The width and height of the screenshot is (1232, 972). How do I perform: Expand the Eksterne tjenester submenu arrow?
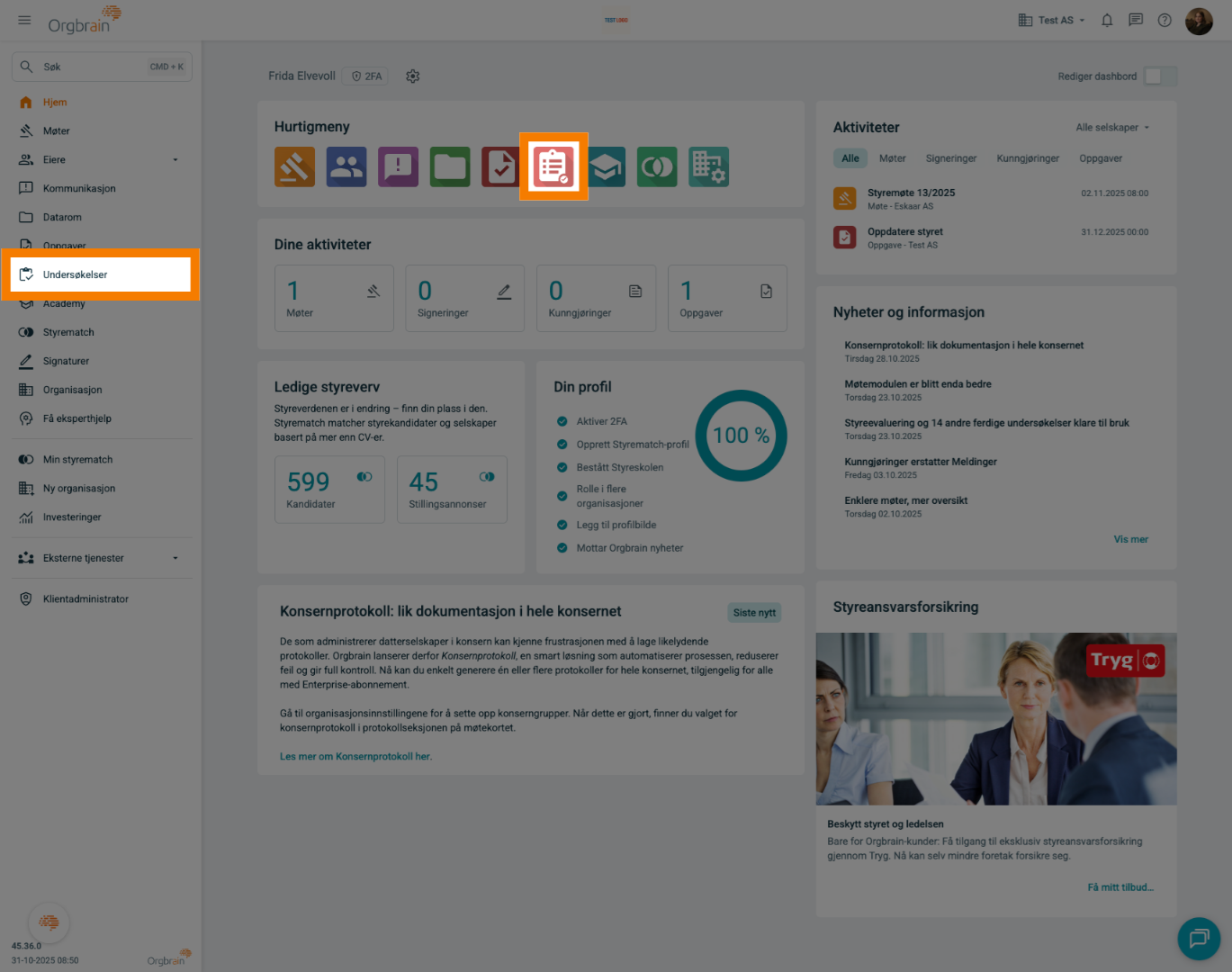(175, 558)
